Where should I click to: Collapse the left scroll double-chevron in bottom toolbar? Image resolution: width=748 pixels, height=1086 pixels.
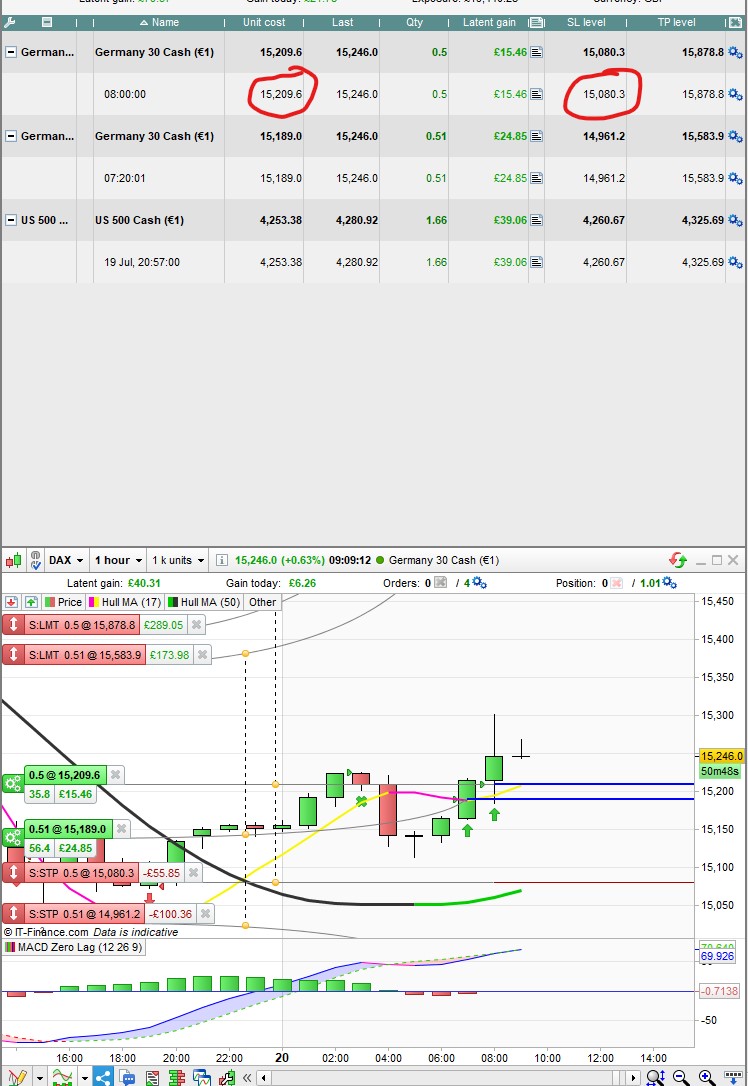click(x=247, y=1078)
